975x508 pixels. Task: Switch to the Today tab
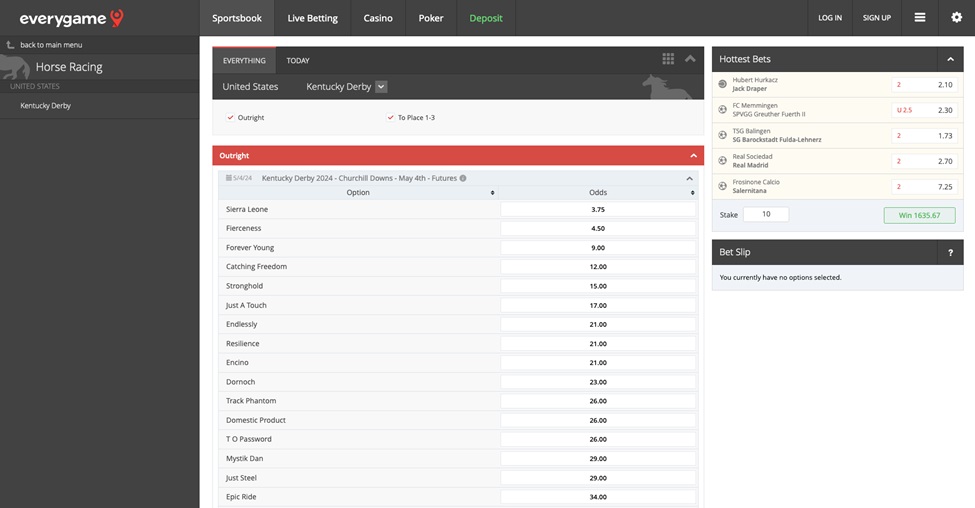[x=298, y=61]
